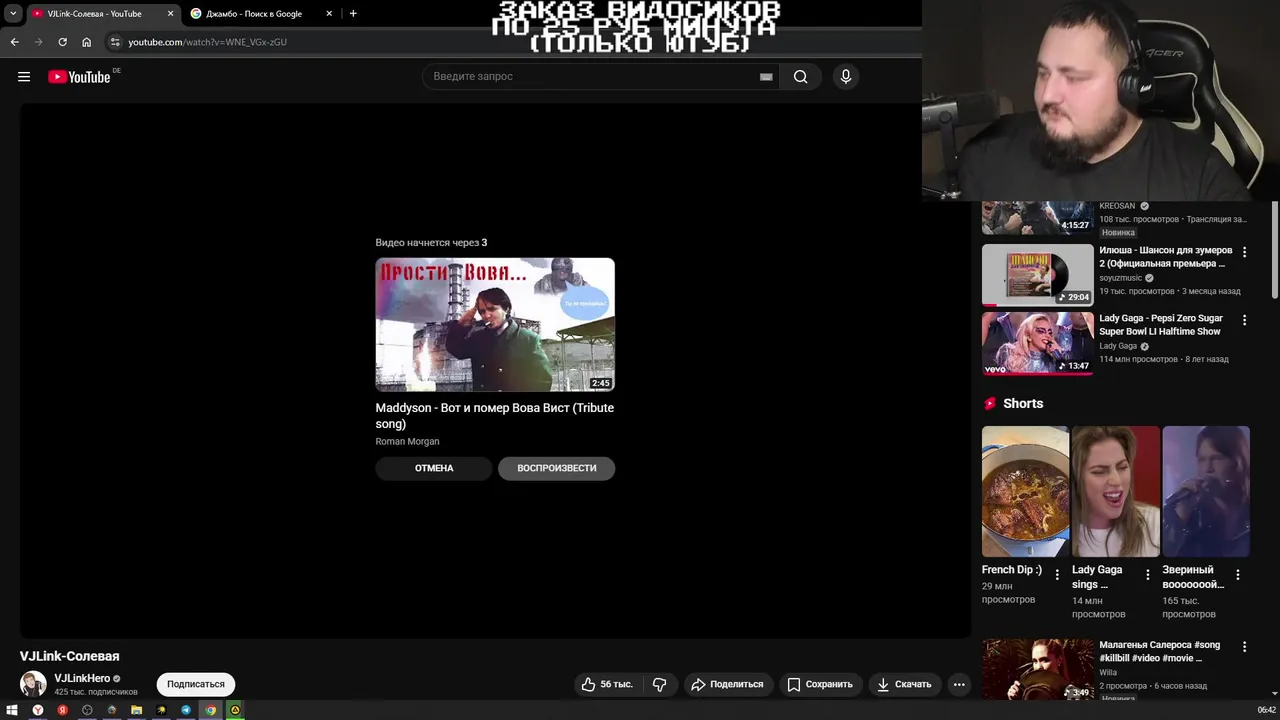This screenshot has height=720, width=1280.
Task: Click ВОСПРОИЗВЕСТИ to play next video
Action: (x=556, y=468)
